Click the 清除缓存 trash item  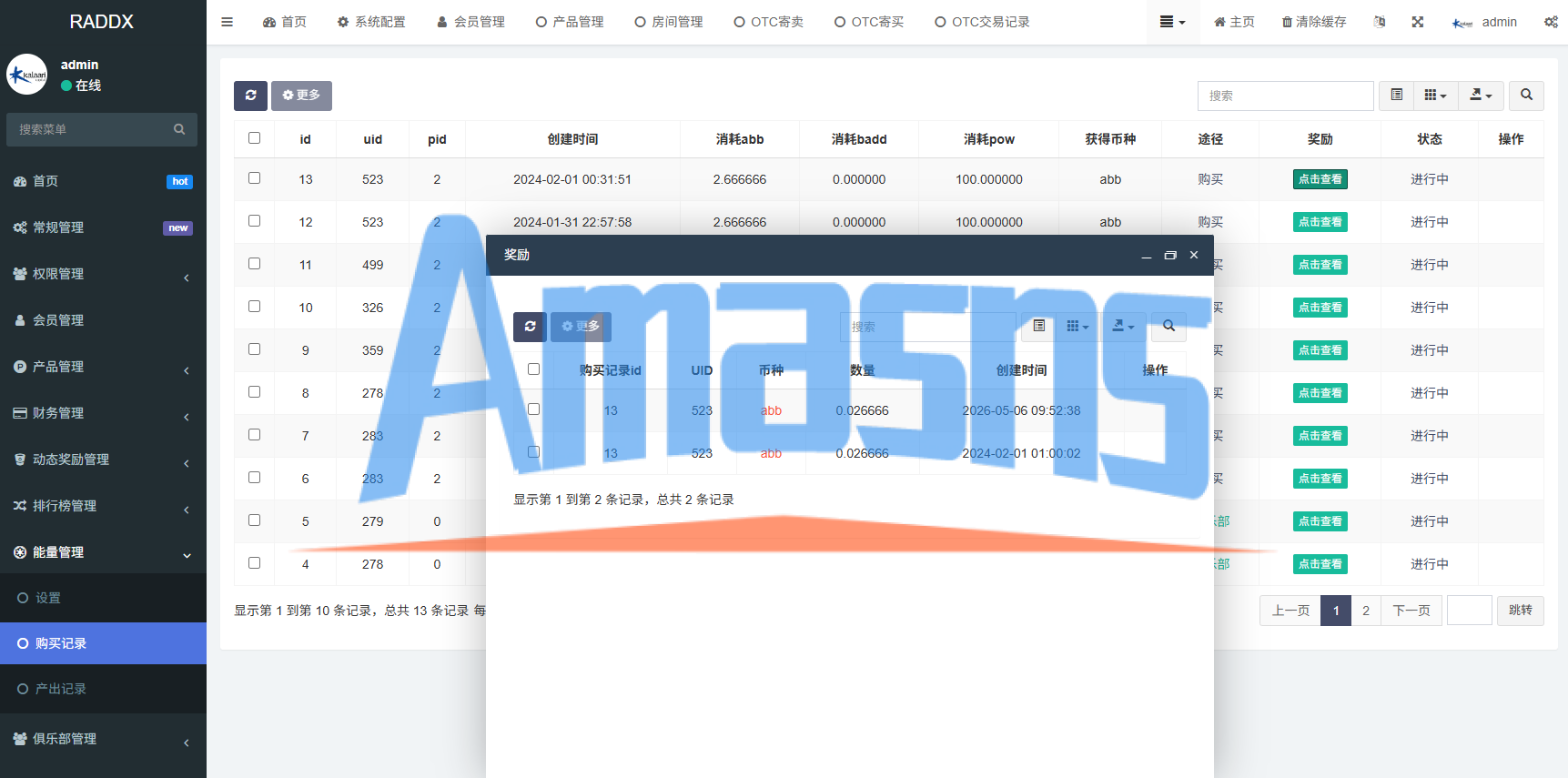click(1313, 22)
